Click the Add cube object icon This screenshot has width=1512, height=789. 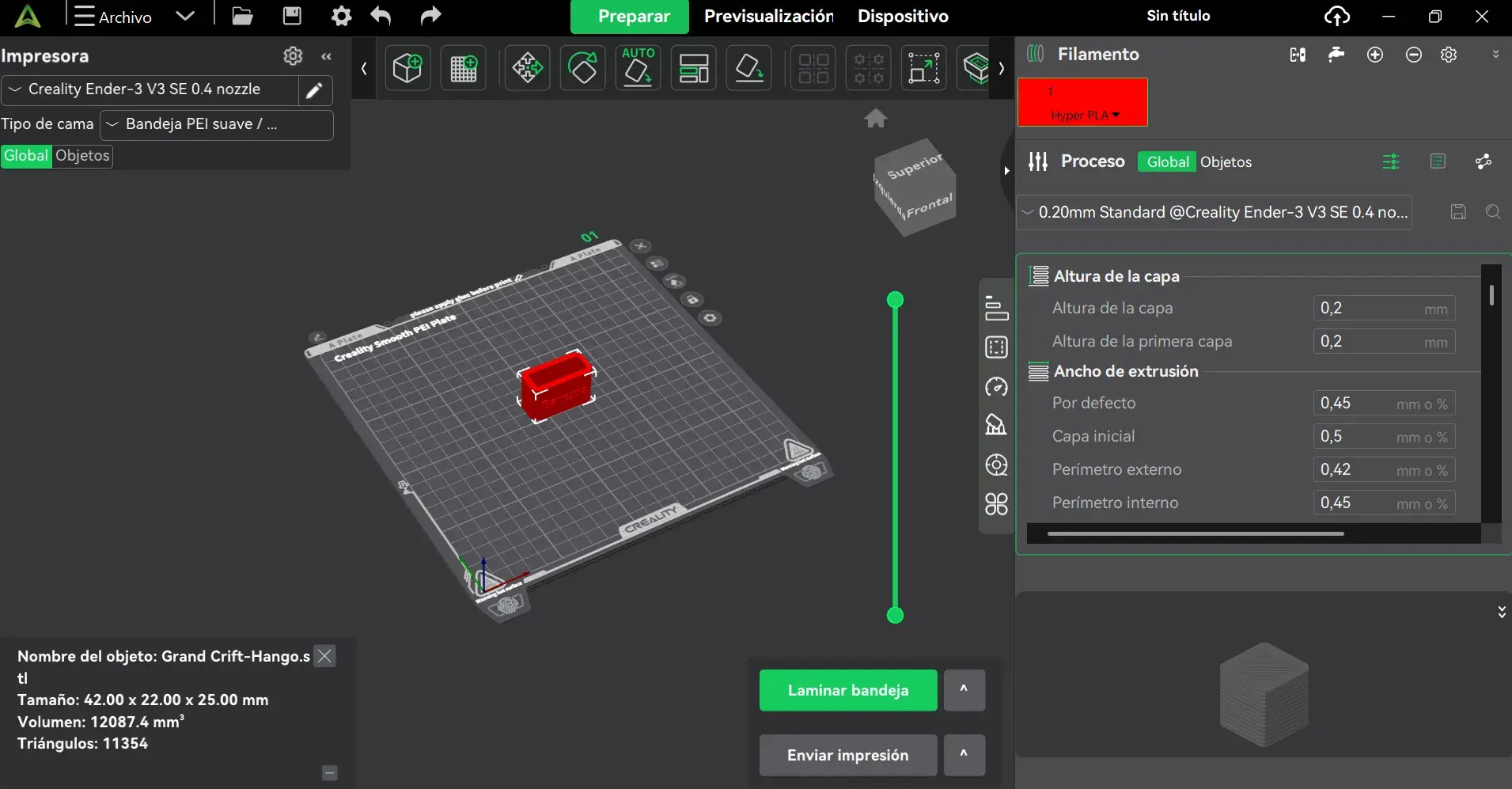point(407,68)
